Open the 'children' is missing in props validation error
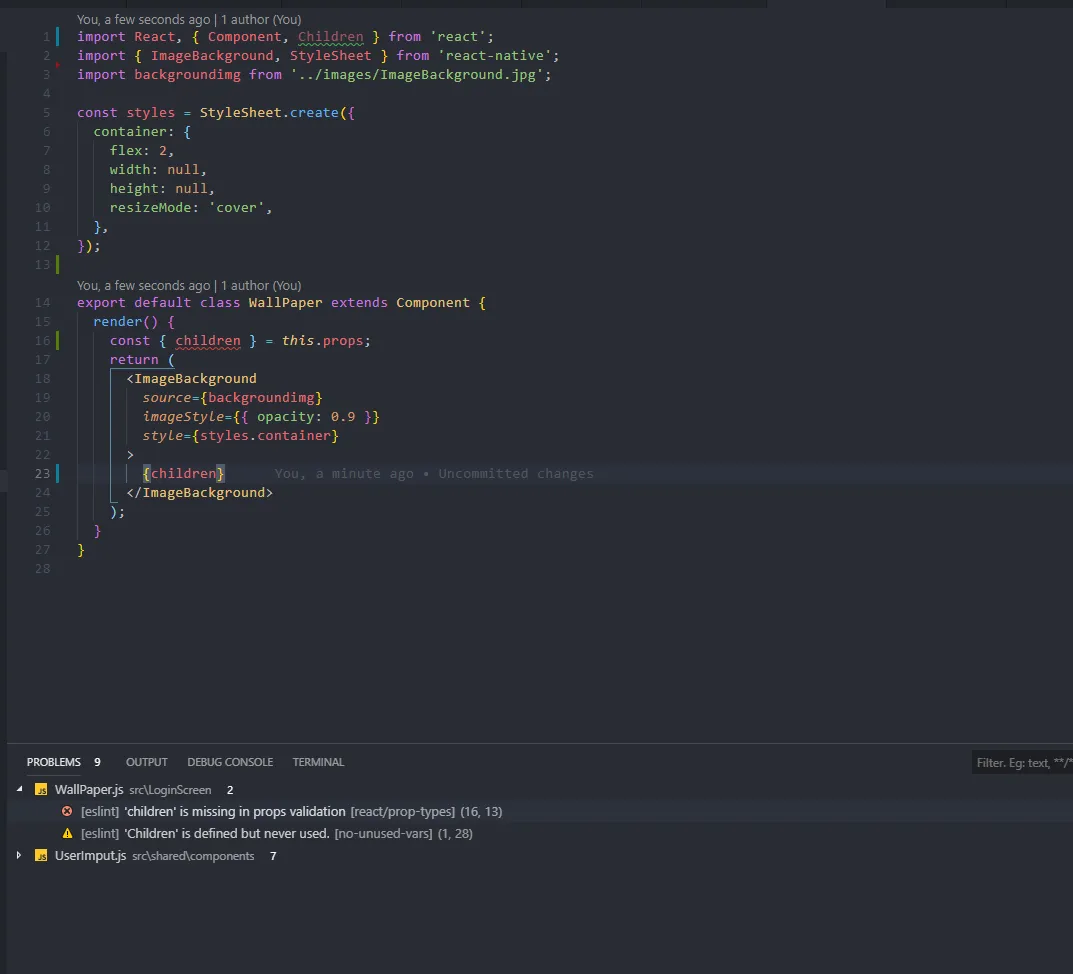Image resolution: width=1073 pixels, height=974 pixels. pyautogui.click(x=292, y=812)
